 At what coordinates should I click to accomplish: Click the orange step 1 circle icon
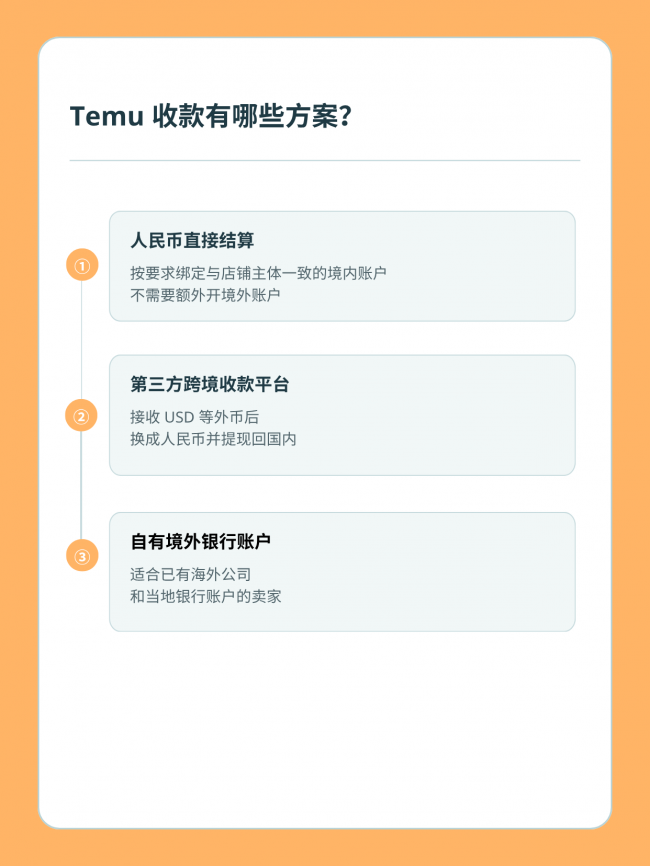pos(82,265)
